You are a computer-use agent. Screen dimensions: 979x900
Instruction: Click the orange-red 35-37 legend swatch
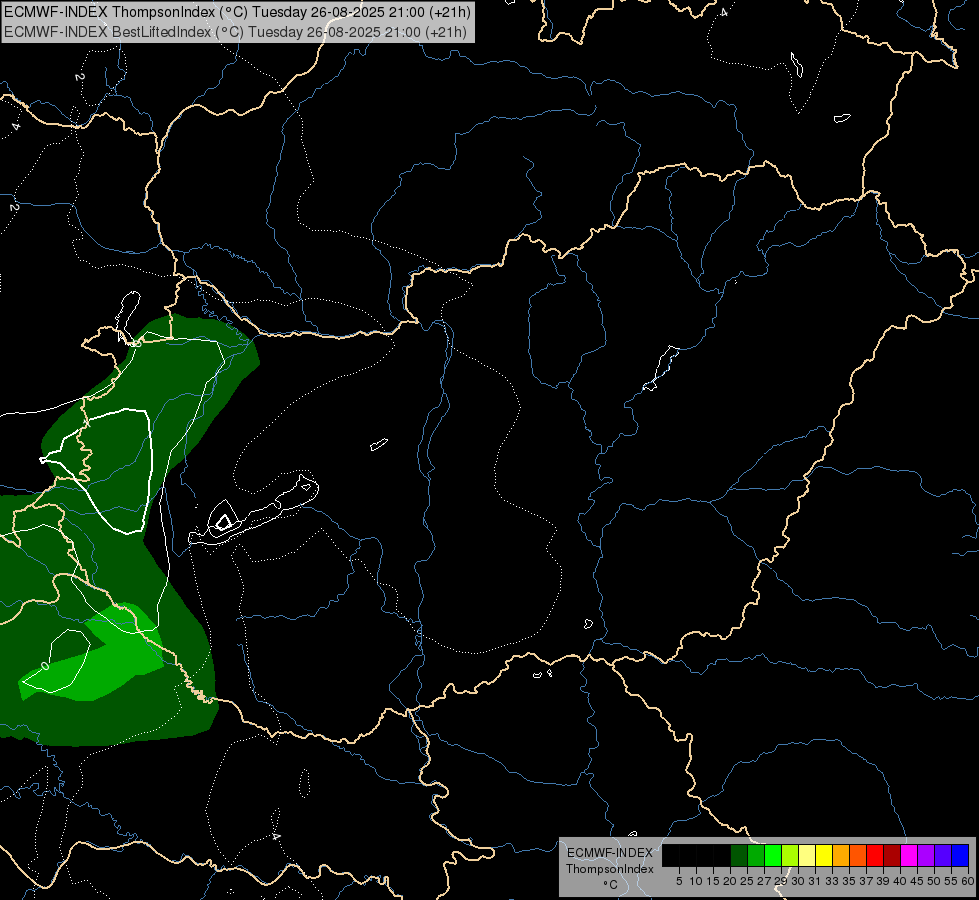tap(858, 855)
